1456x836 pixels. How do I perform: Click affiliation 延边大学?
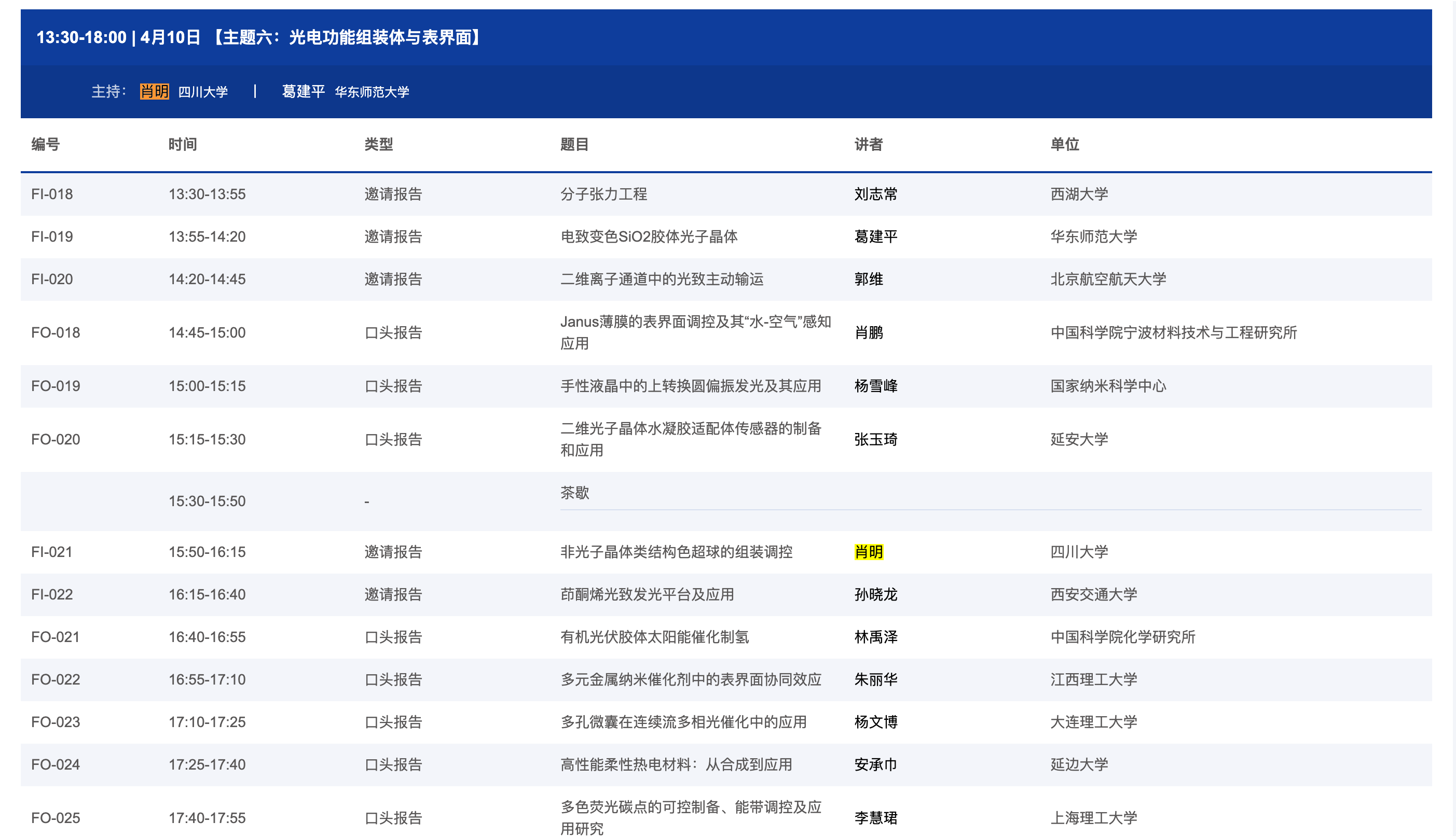(x=1079, y=764)
